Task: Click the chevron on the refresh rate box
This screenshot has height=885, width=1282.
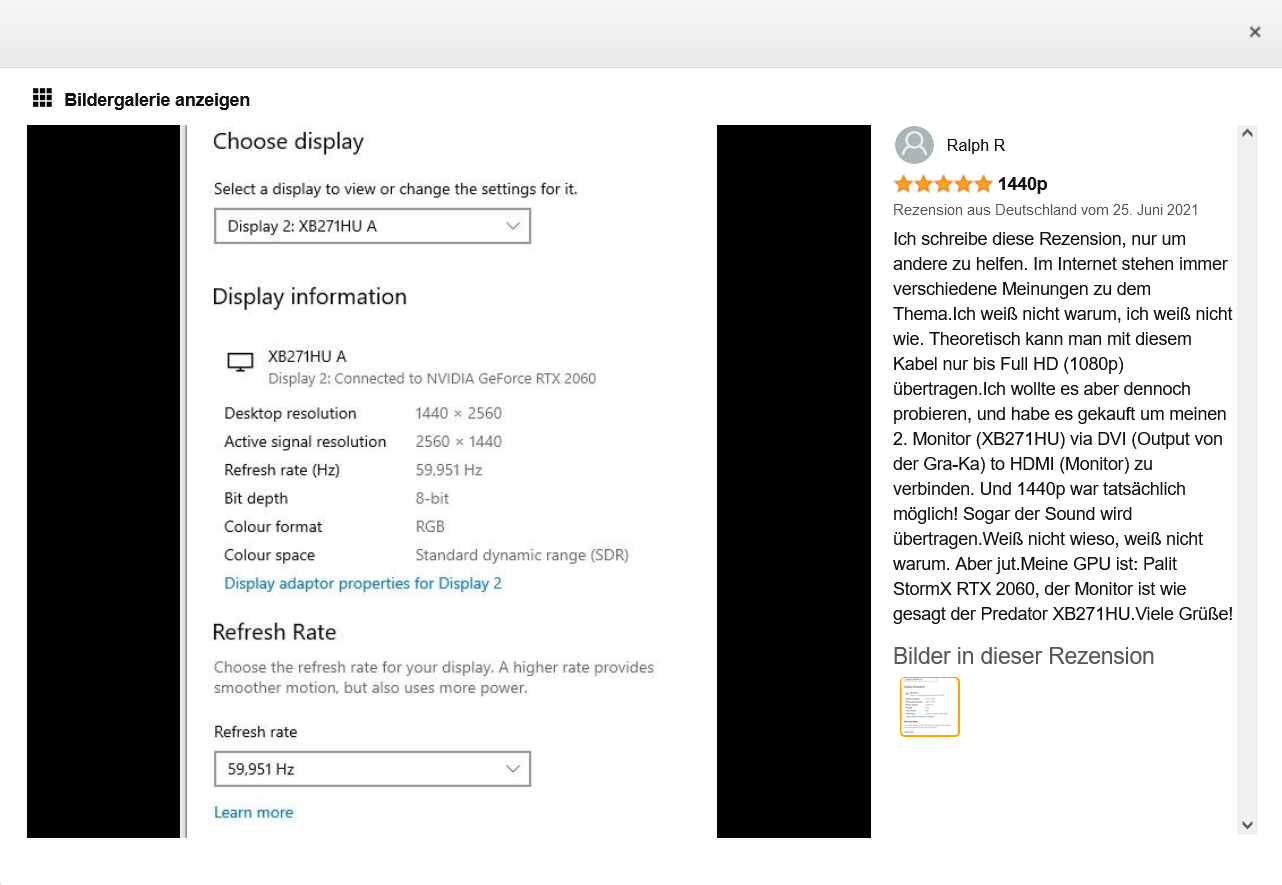Action: click(513, 769)
